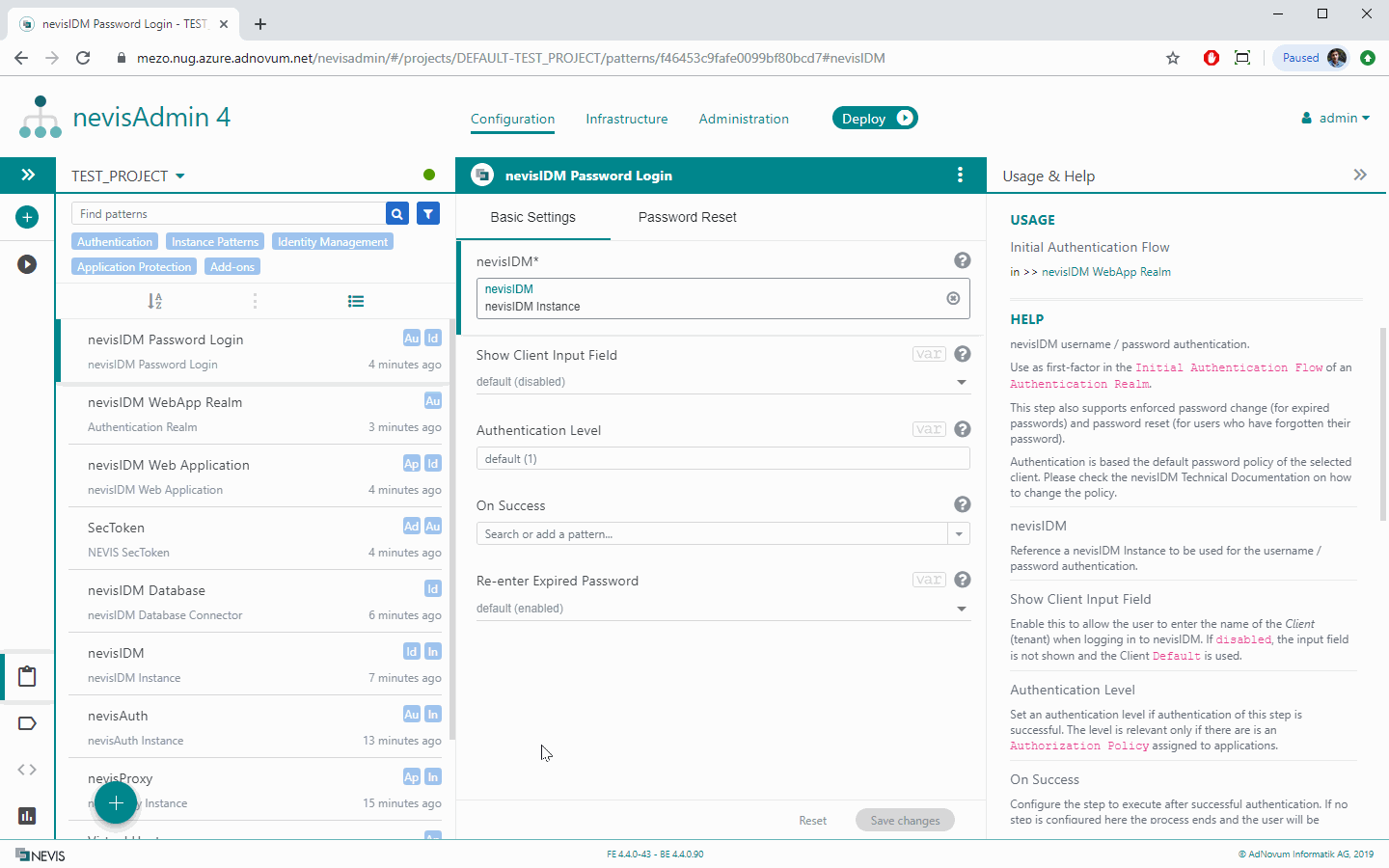Toggle the Identity Management category filter
The width and height of the screenshot is (1389, 868).
click(x=333, y=242)
